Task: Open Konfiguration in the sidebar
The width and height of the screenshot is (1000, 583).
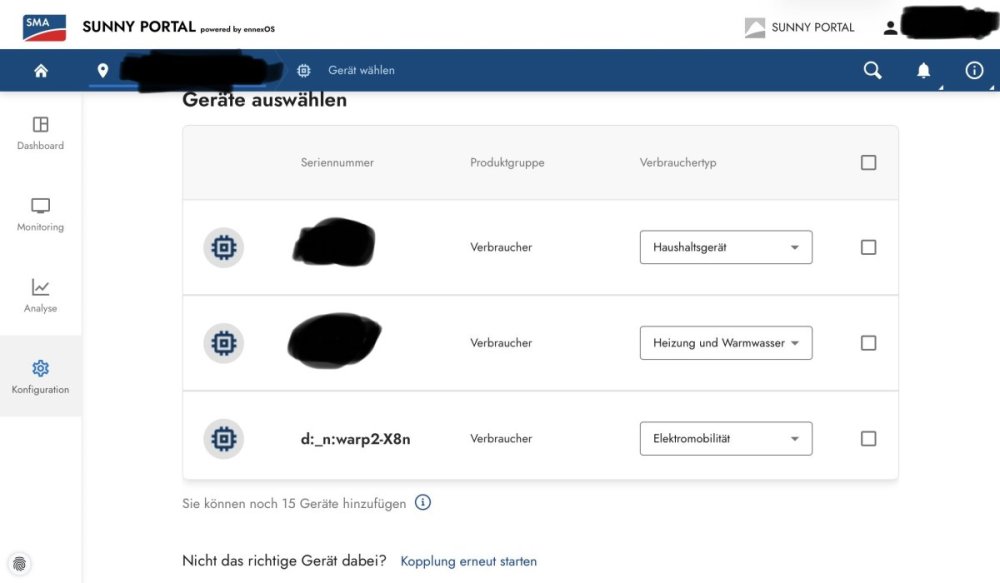Action: (x=40, y=376)
